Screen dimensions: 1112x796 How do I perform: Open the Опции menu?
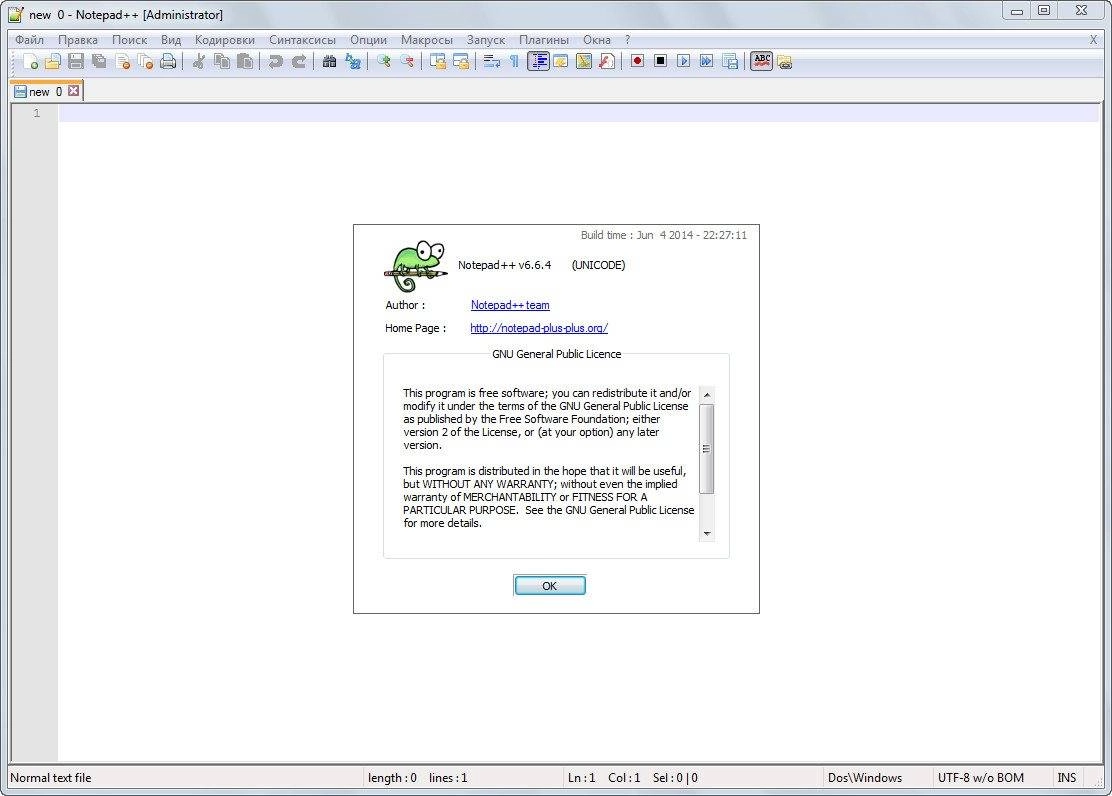pos(368,40)
